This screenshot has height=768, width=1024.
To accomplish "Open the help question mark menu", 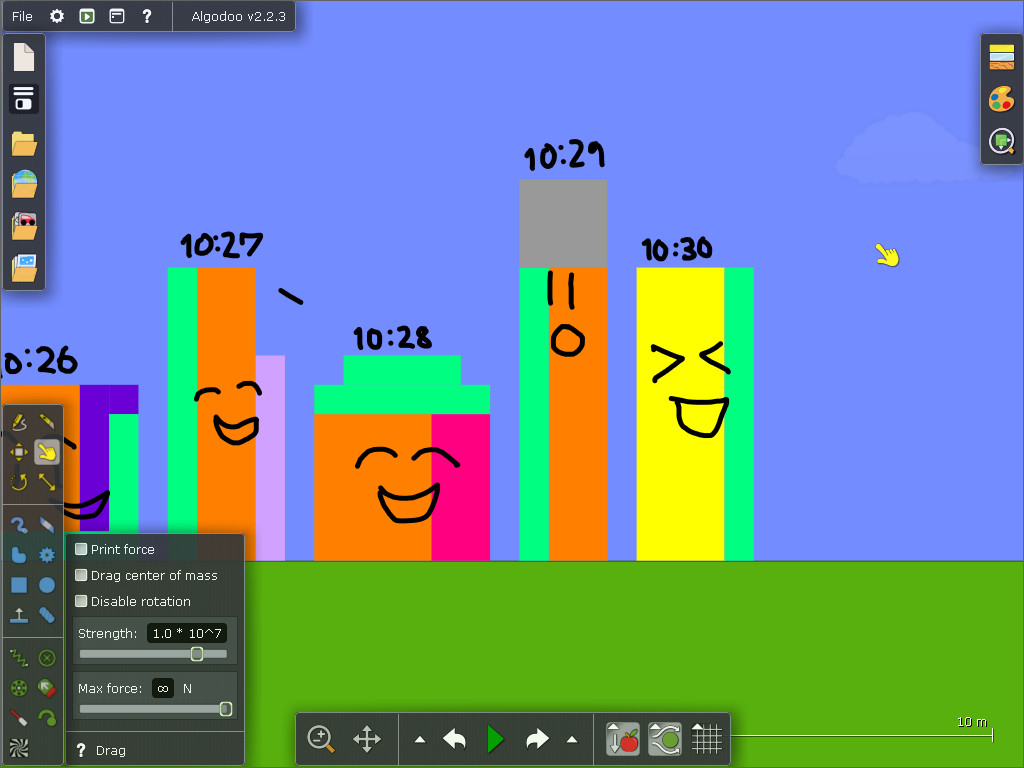I will (x=146, y=16).
